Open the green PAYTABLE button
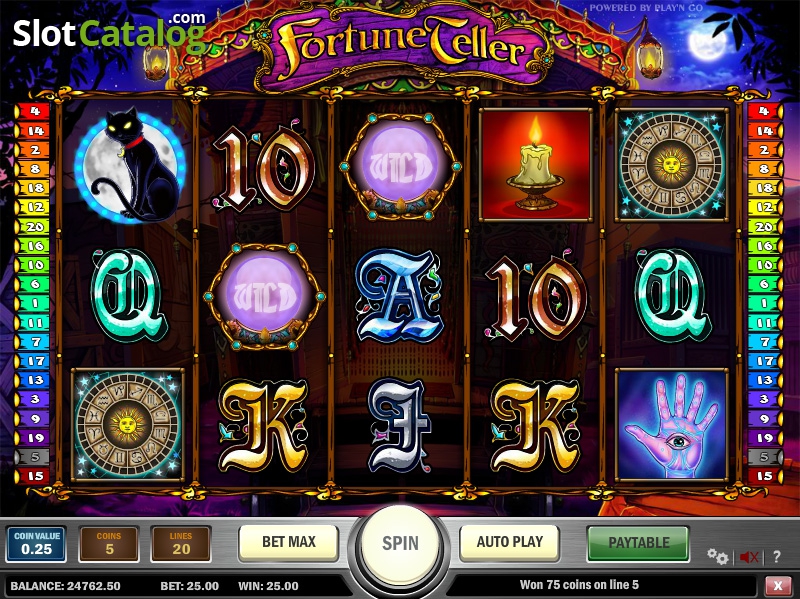800x599 pixels. [638, 542]
